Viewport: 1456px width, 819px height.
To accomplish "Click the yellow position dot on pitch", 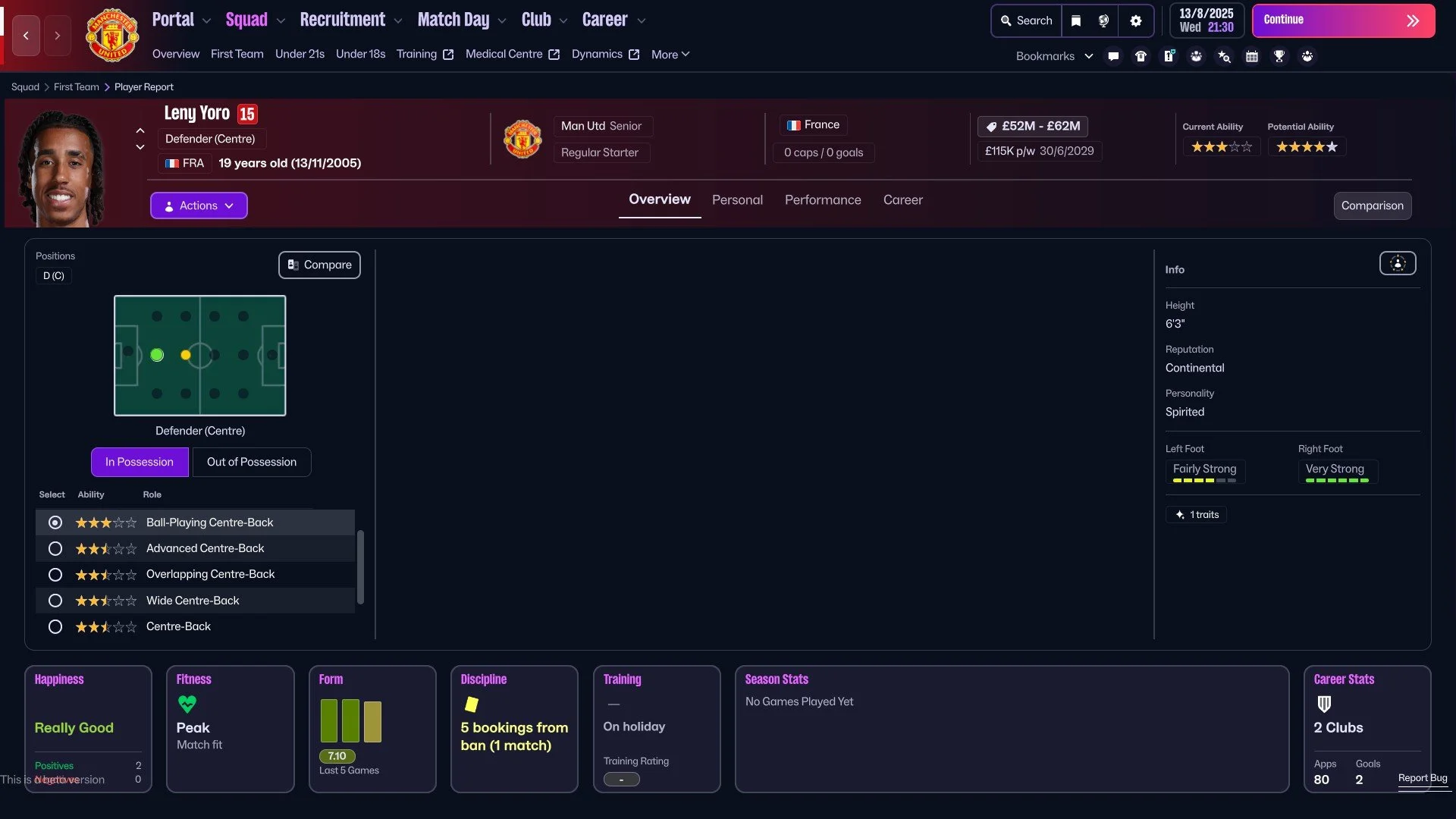I will [x=186, y=355].
